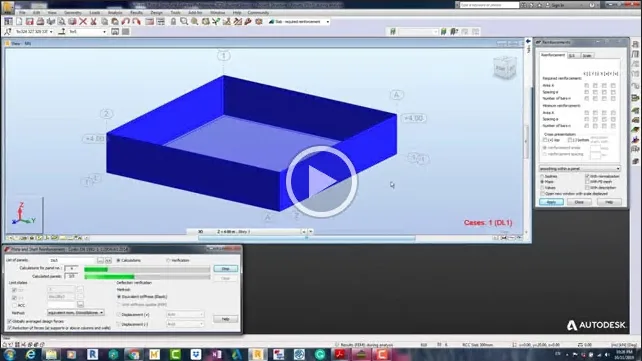
Task: Toggle With normalization checkbox
Action: [587, 176]
